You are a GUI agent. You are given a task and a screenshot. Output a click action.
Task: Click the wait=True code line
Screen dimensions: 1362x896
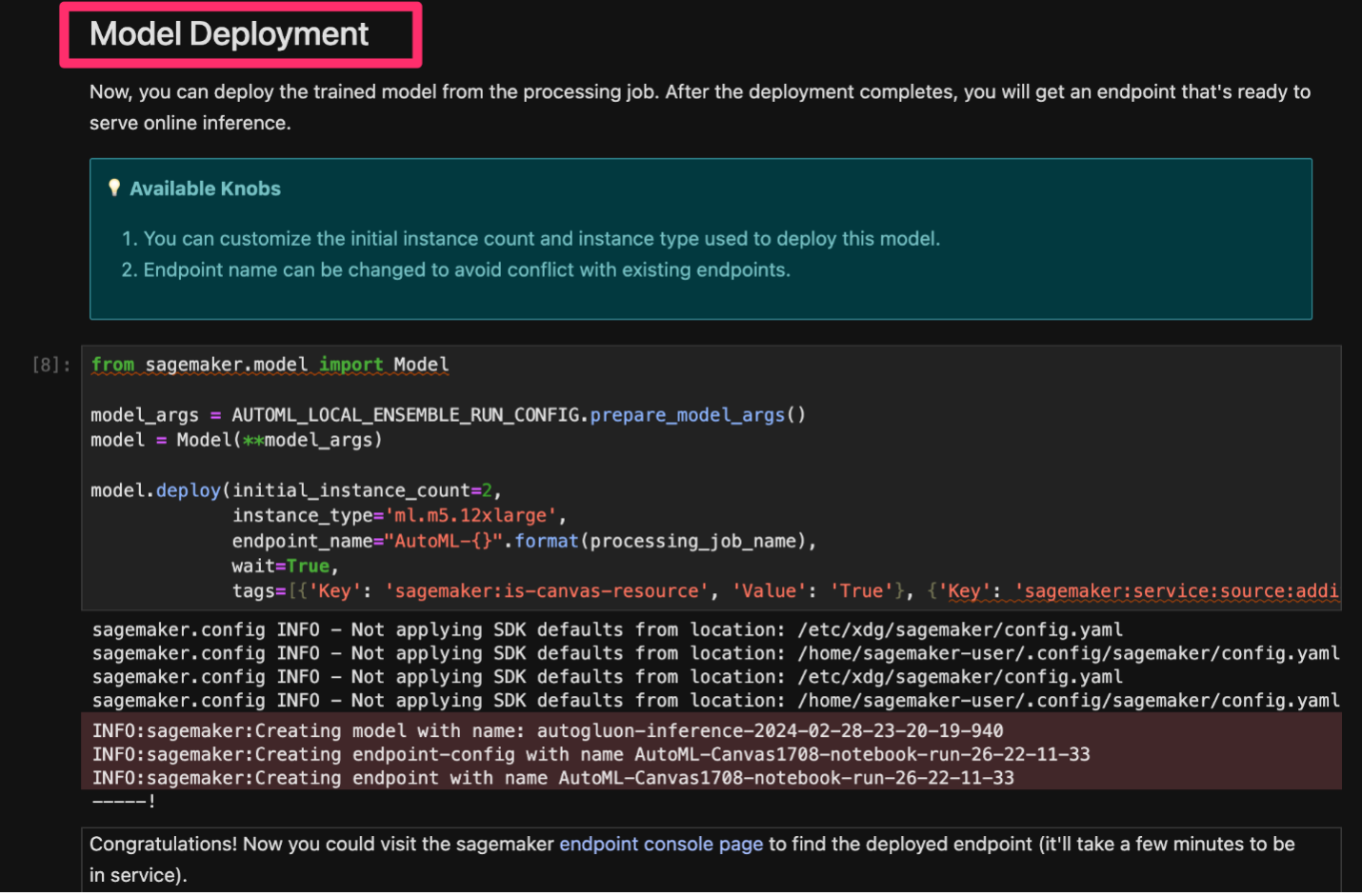pyautogui.click(x=285, y=566)
